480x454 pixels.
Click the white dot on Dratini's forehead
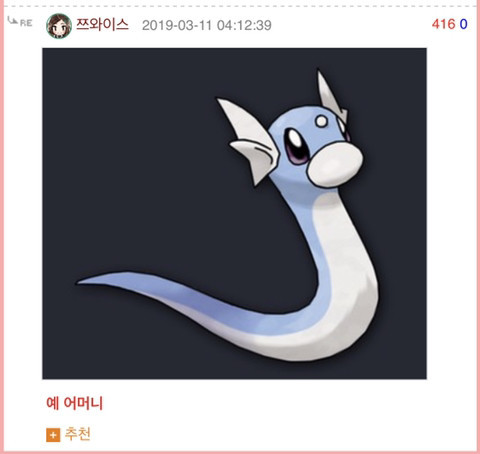(x=322, y=121)
